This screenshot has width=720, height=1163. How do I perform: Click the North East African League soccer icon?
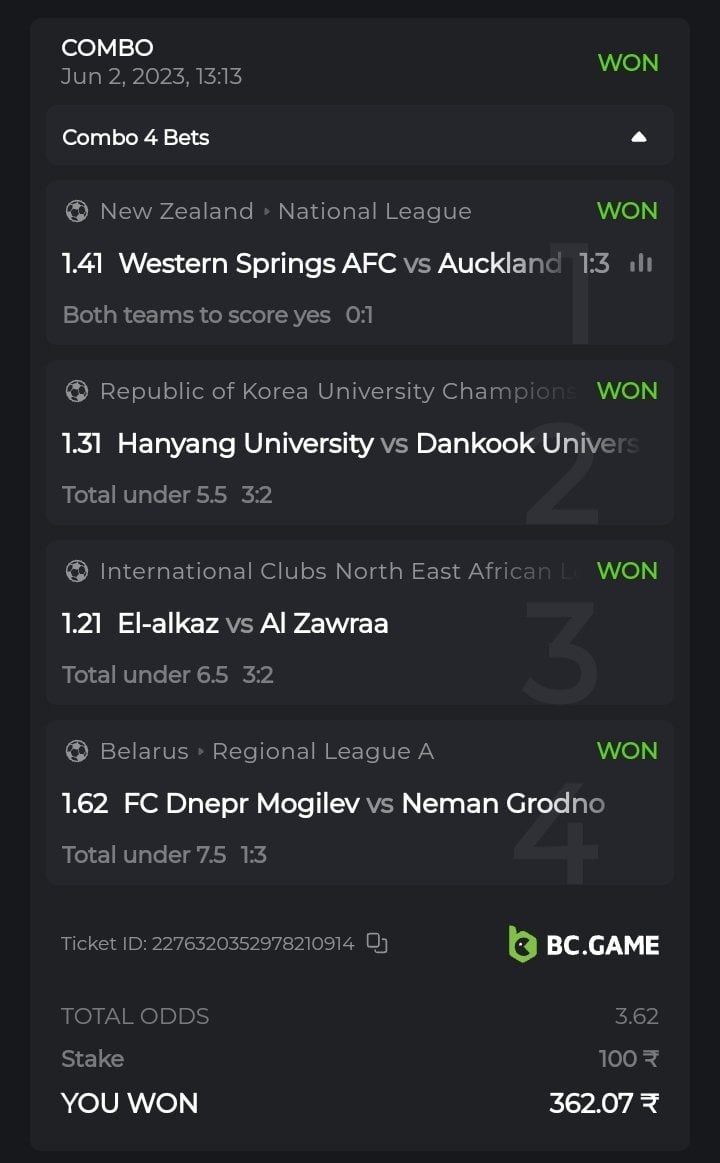click(76, 571)
